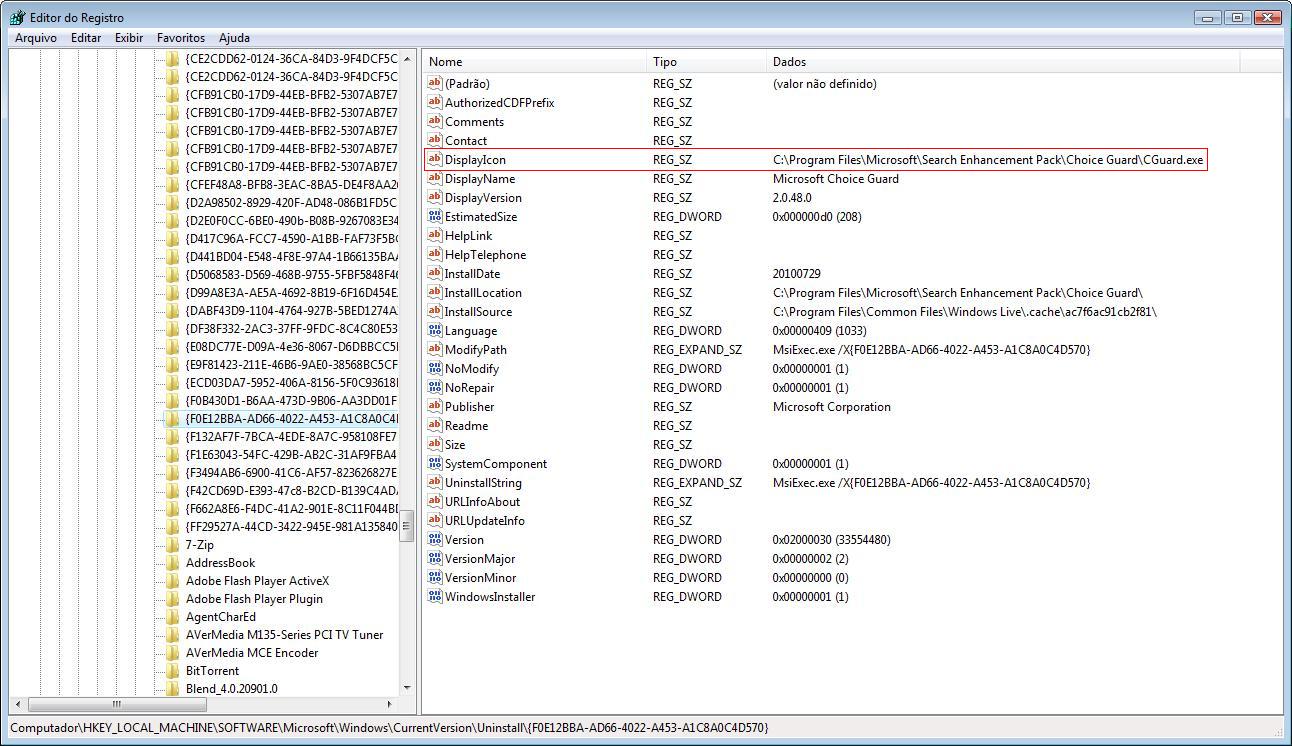Click the '20100729' data cell

click(796, 273)
